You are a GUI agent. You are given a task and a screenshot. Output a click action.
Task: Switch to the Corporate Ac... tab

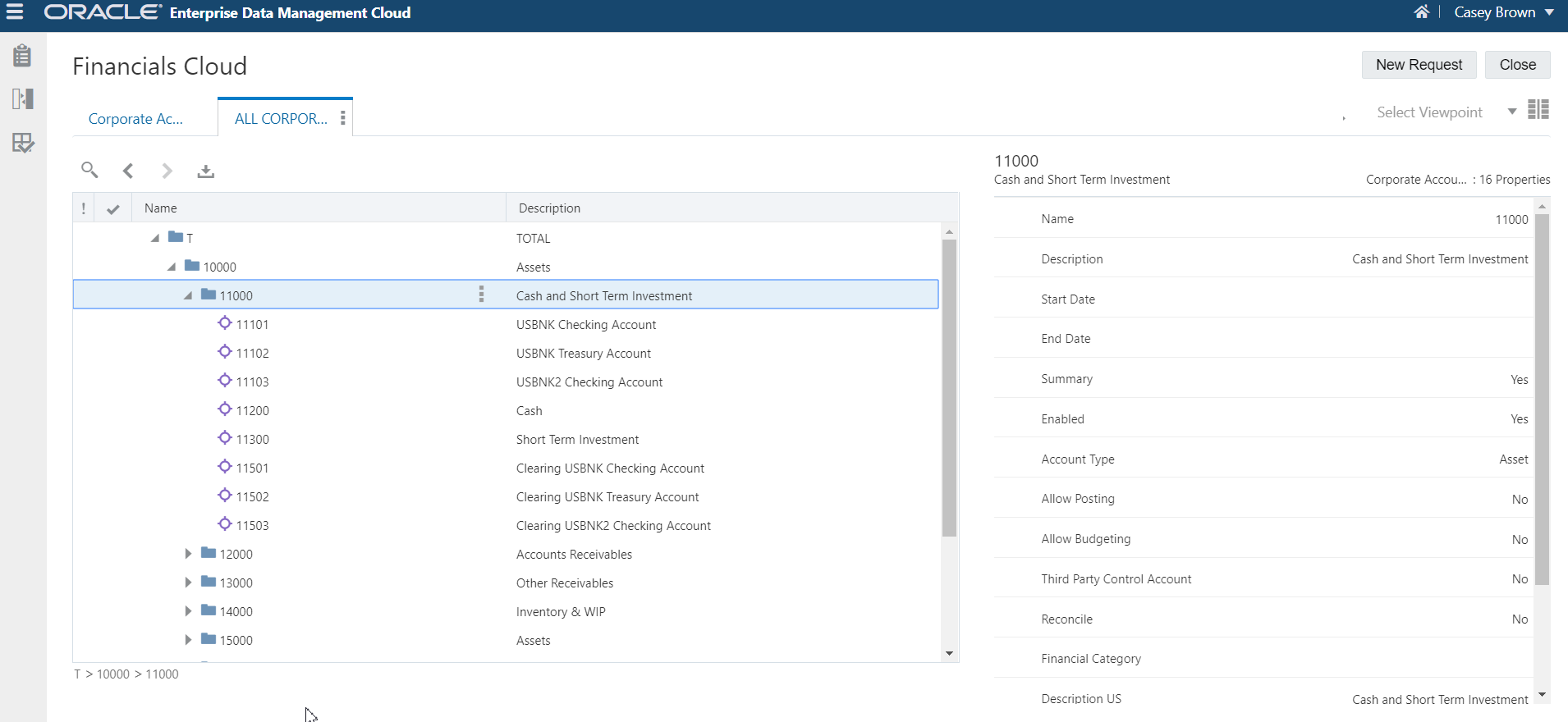(135, 119)
